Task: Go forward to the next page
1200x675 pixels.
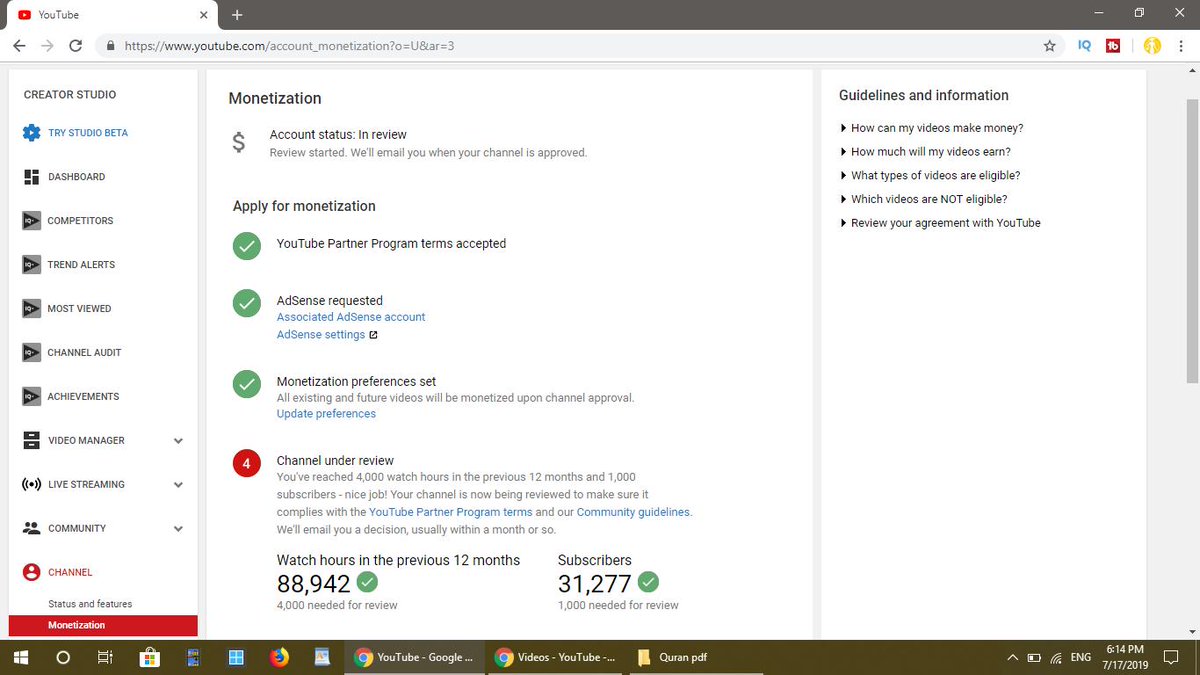Action: pos(47,46)
